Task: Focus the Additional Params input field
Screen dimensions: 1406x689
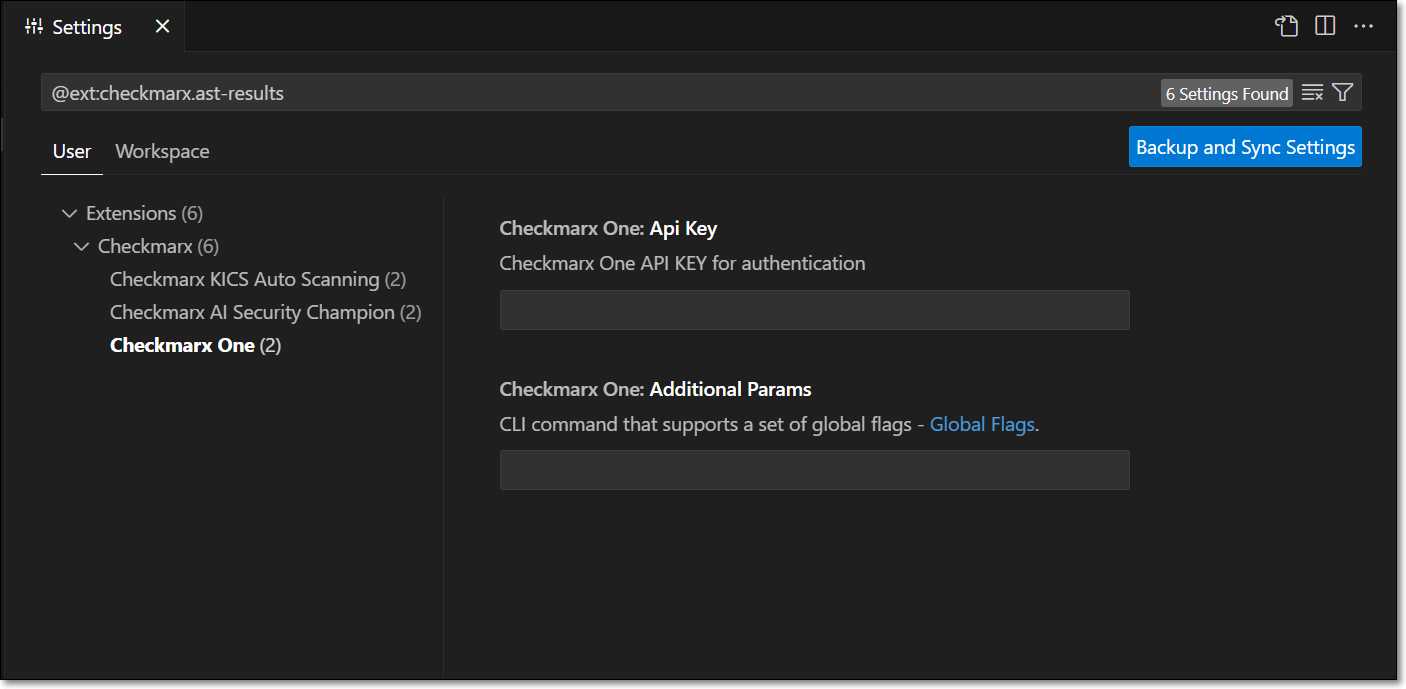Action: (815, 470)
